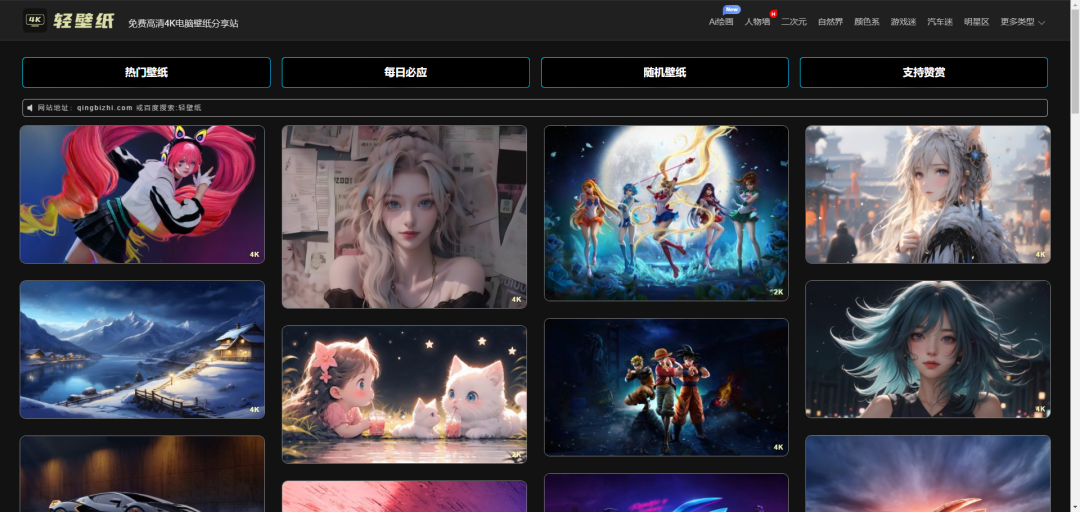
Task: Open the 明星区 category
Action: tap(976, 22)
